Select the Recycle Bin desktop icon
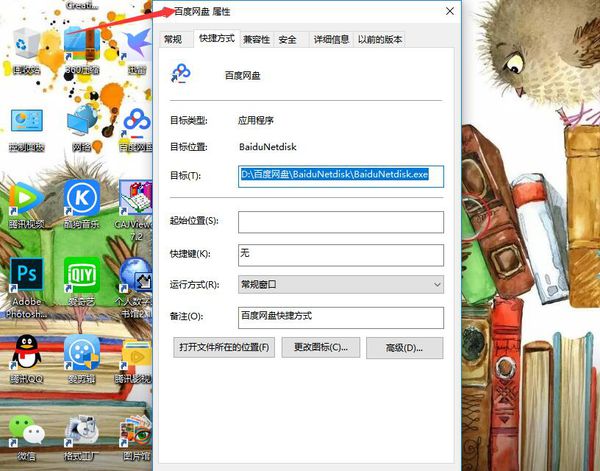The image size is (600, 471). pos(26,50)
